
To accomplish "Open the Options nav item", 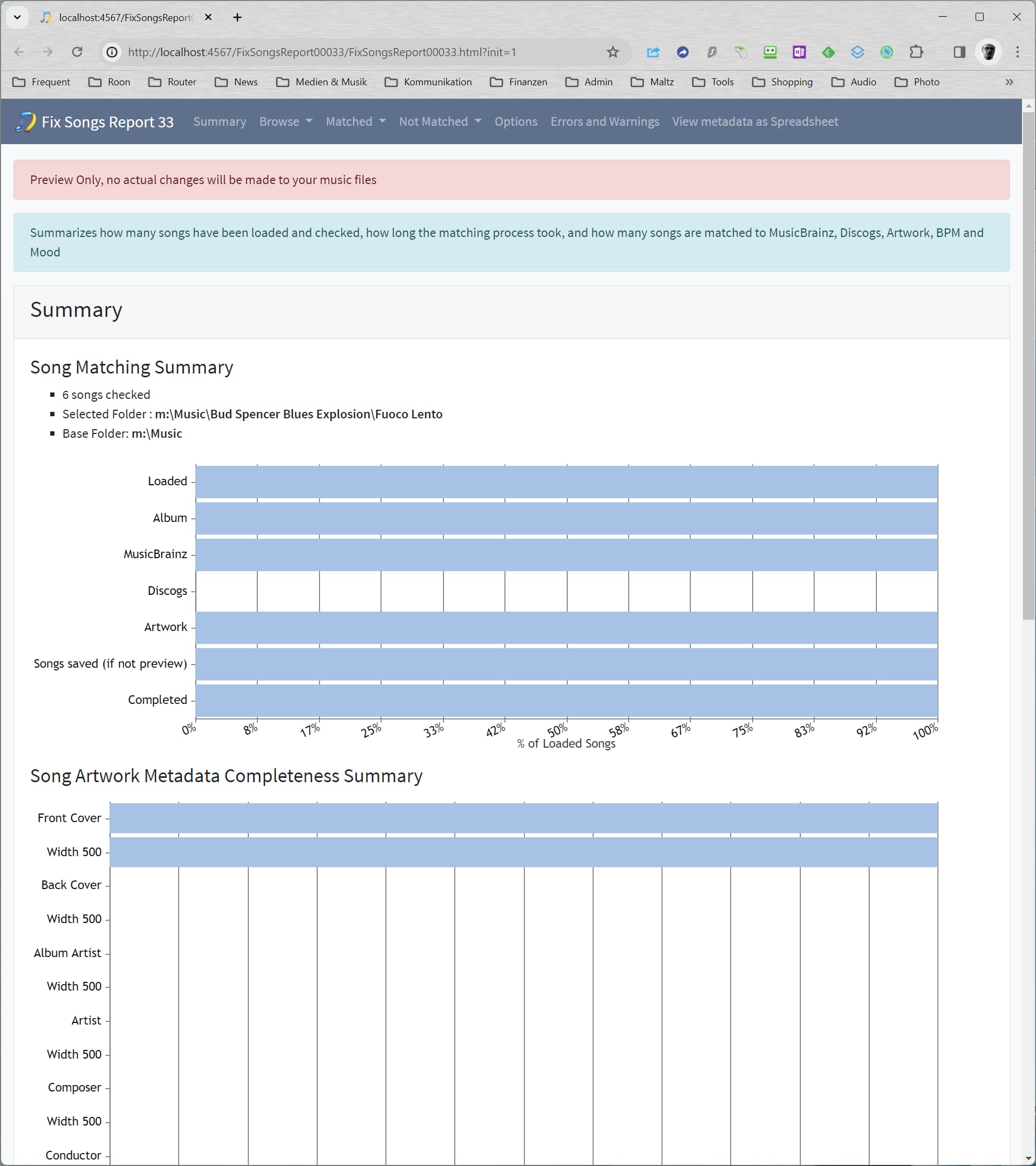I will click(515, 121).
